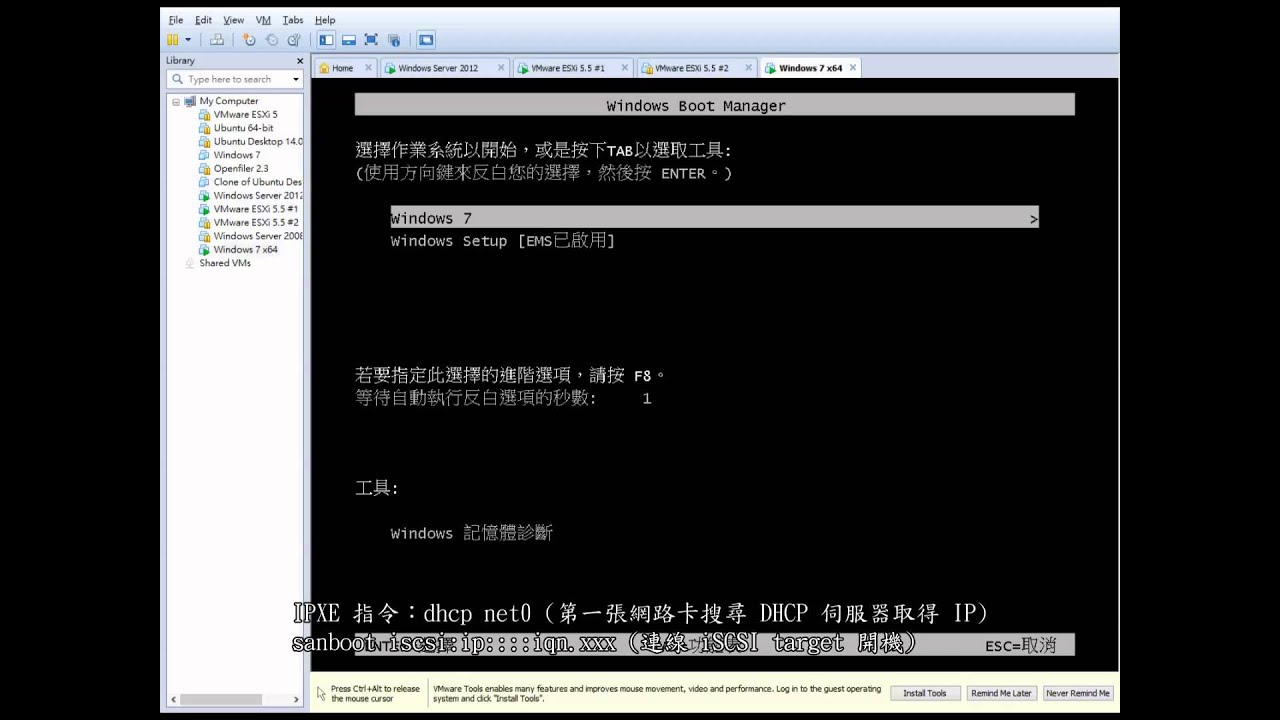Select Clone of Ubuntu Desktop in library
Screen dimensions: 1280x720
click(x=250, y=182)
